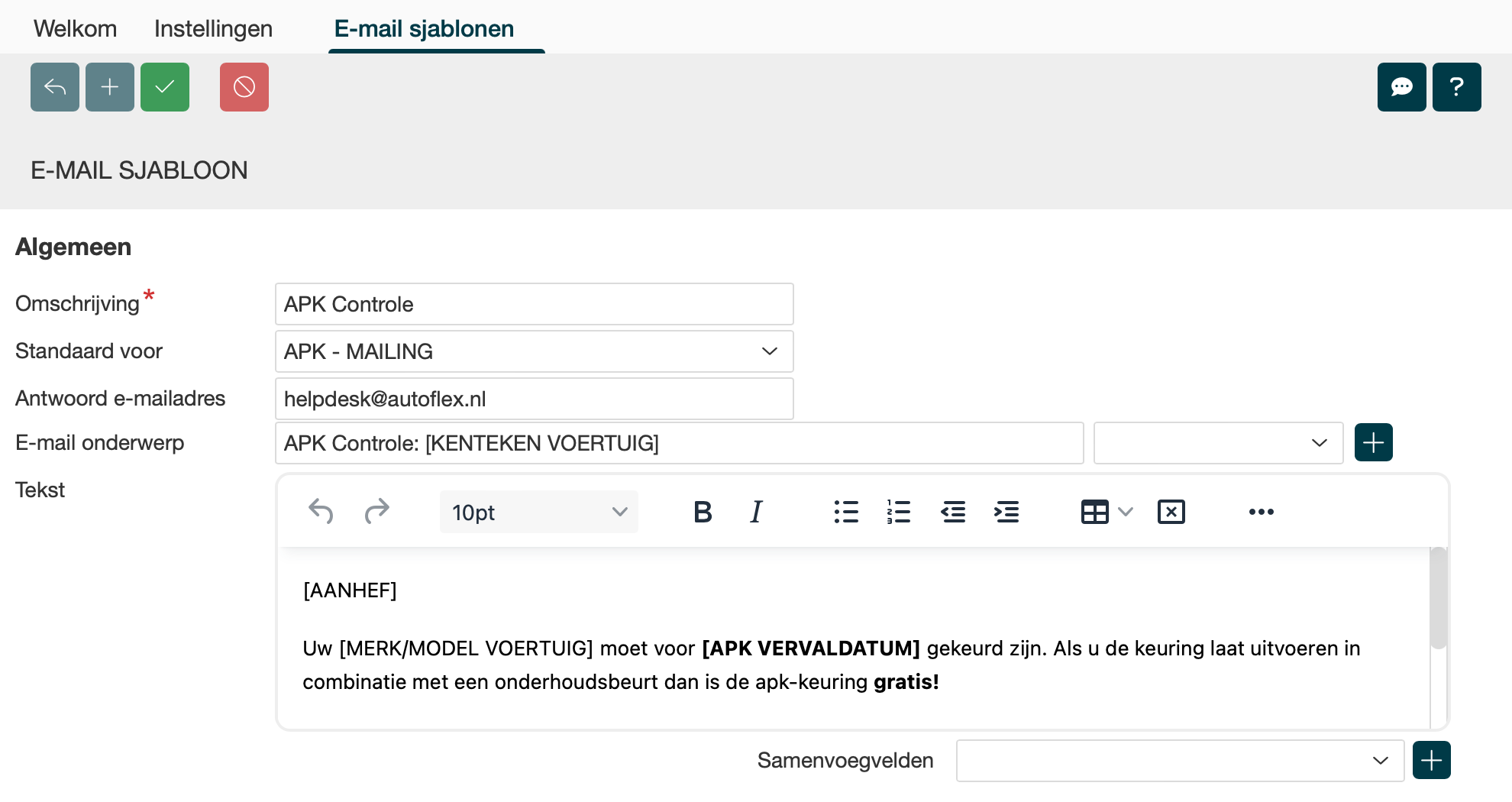Viewport: 1512px width, 802px height.
Task: Open the Samenvoegvelden dropdown
Action: (1179, 761)
